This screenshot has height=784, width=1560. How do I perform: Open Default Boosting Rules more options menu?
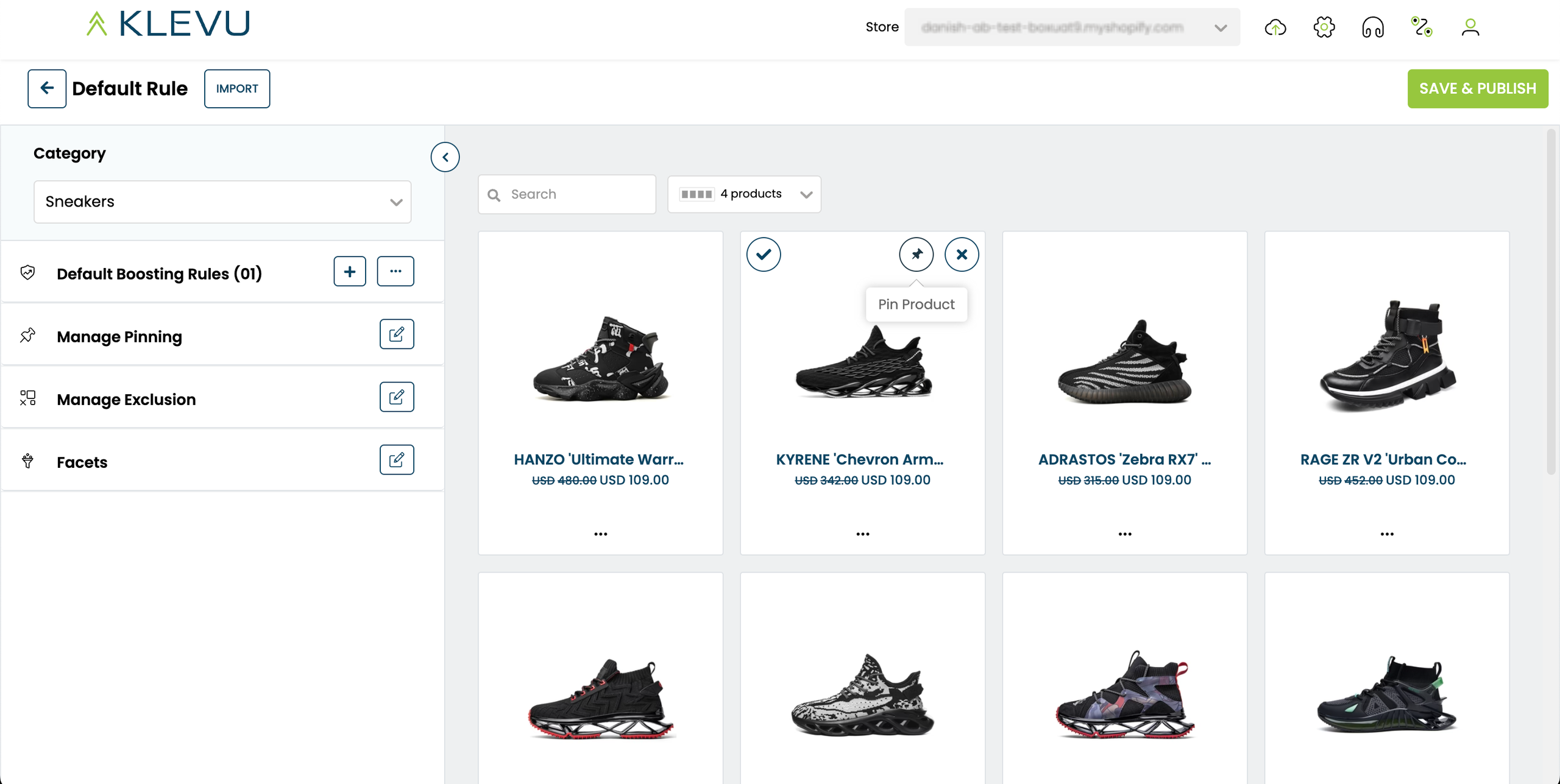pyautogui.click(x=395, y=272)
